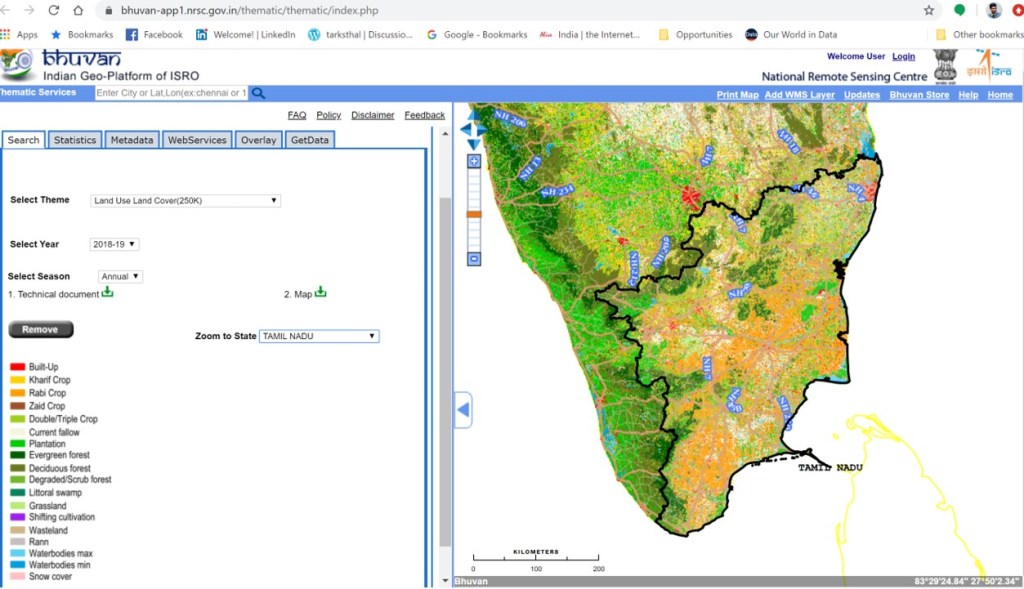
Task: Download the Technical document via green icon
Action: pos(108,293)
